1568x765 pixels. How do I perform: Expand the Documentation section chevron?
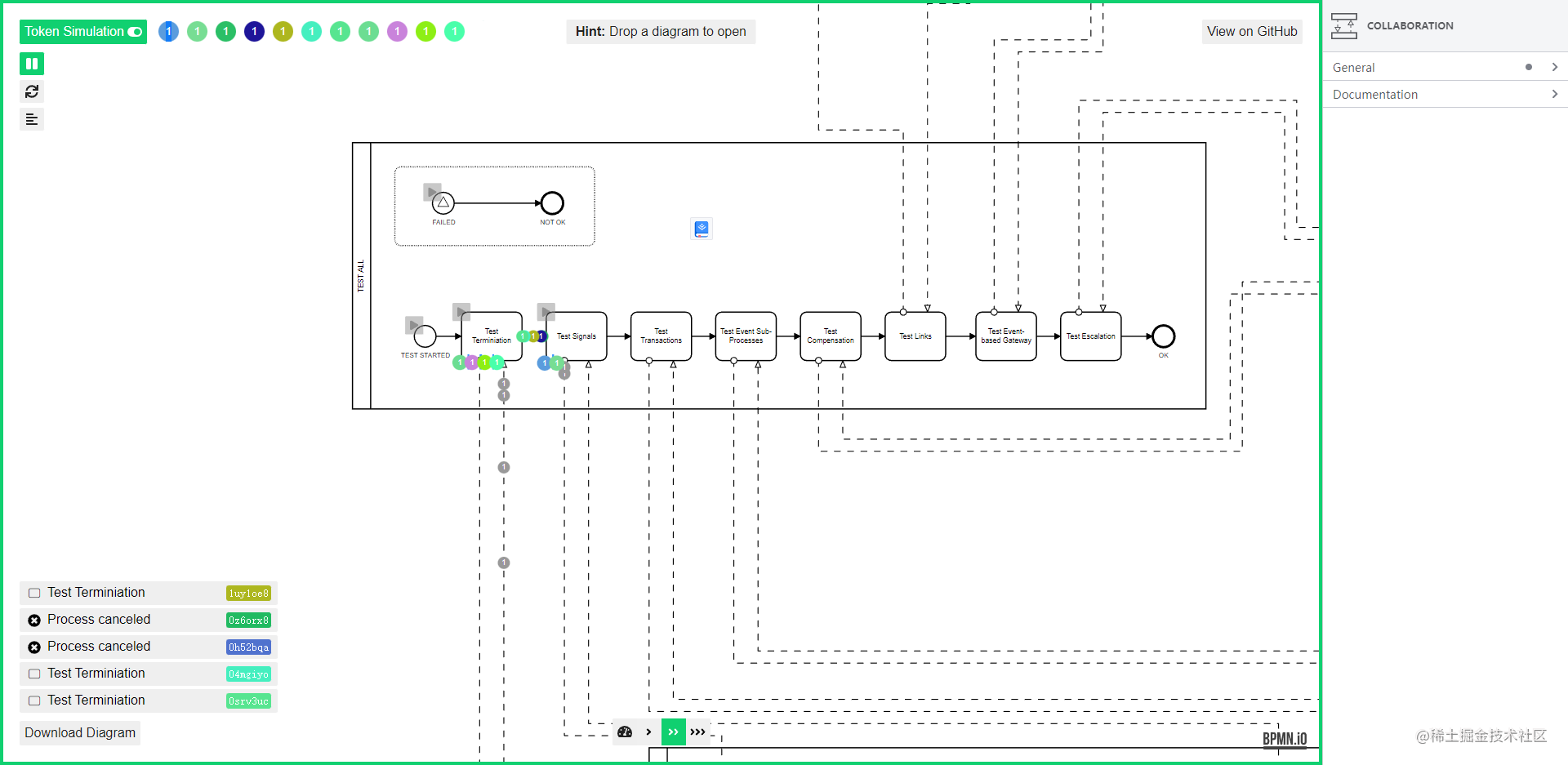(1555, 94)
